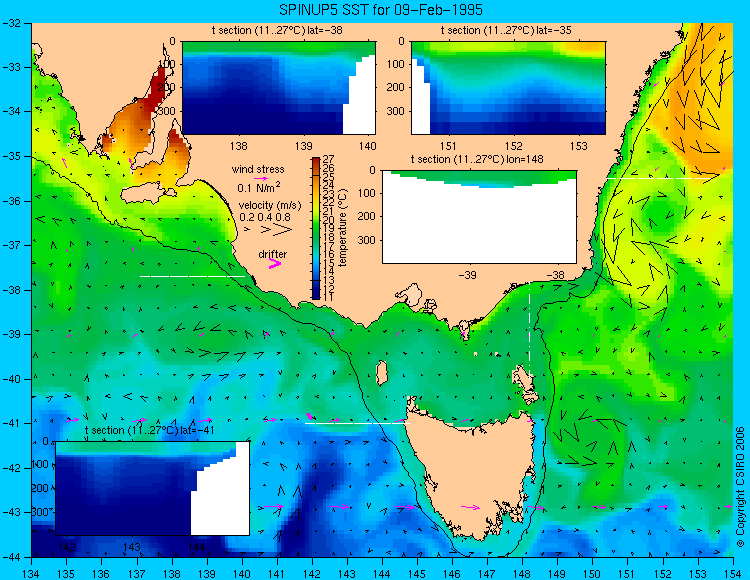Click longitude label "134" on the bottom axis

(x=32, y=574)
